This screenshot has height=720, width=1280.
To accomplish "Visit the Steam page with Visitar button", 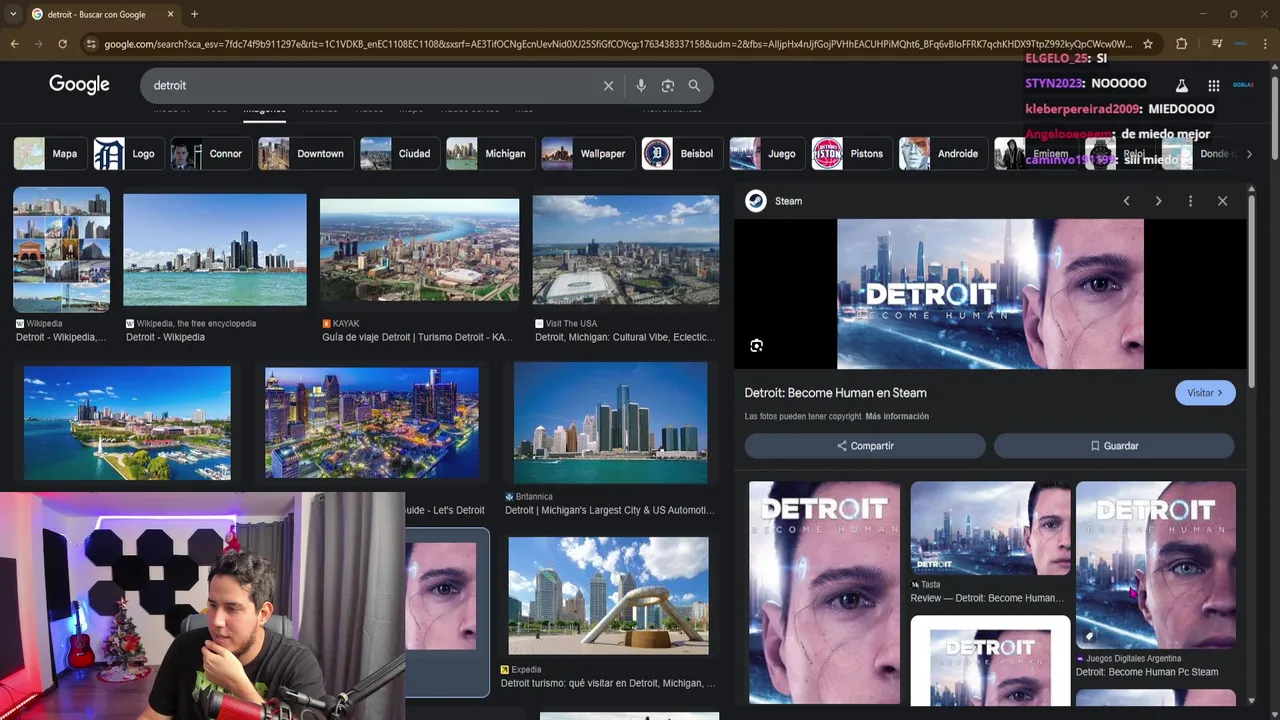I will pos(1205,393).
